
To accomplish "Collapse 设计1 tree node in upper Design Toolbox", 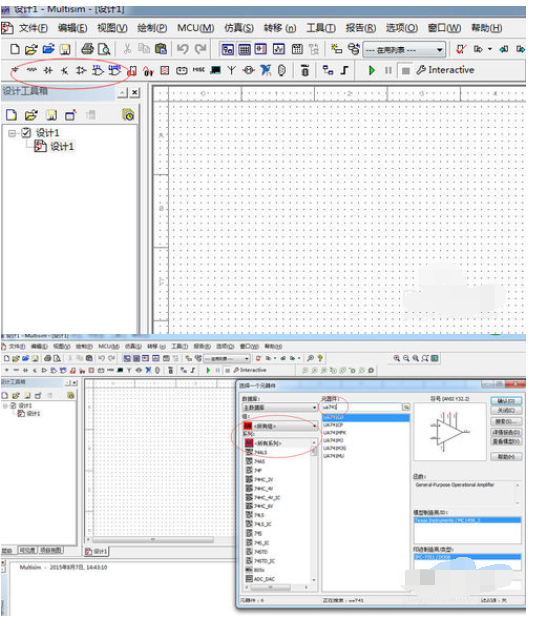I will click(12, 133).
